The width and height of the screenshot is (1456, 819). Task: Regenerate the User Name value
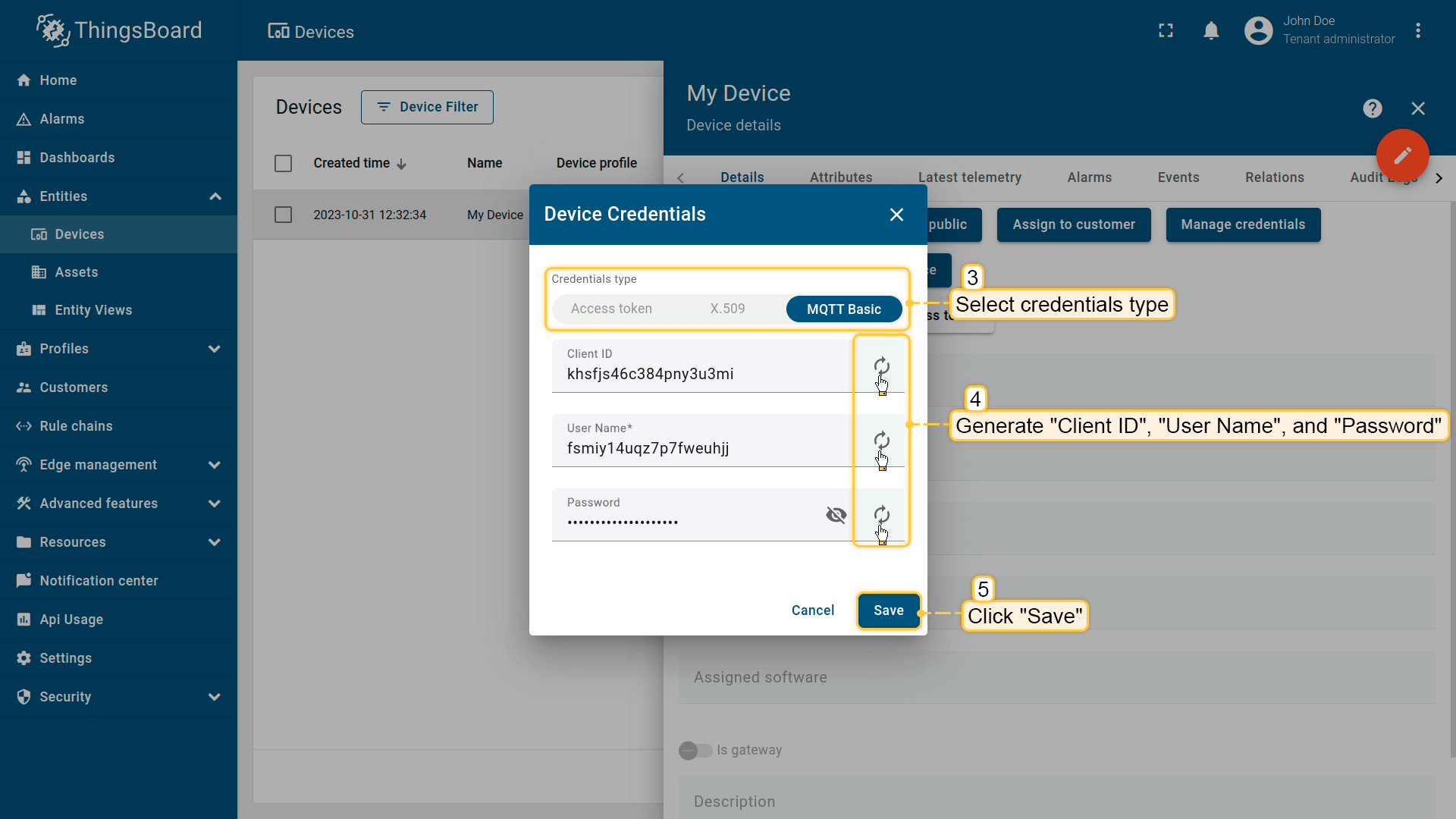coord(881,441)
